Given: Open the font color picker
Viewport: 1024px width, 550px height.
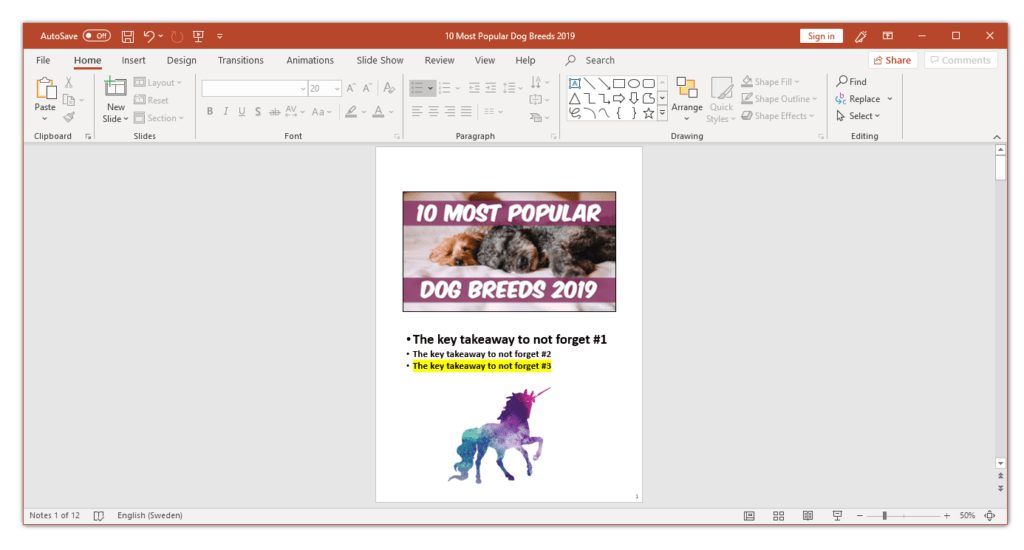Looking at the screenshot, I should click(x=391, y=112).
